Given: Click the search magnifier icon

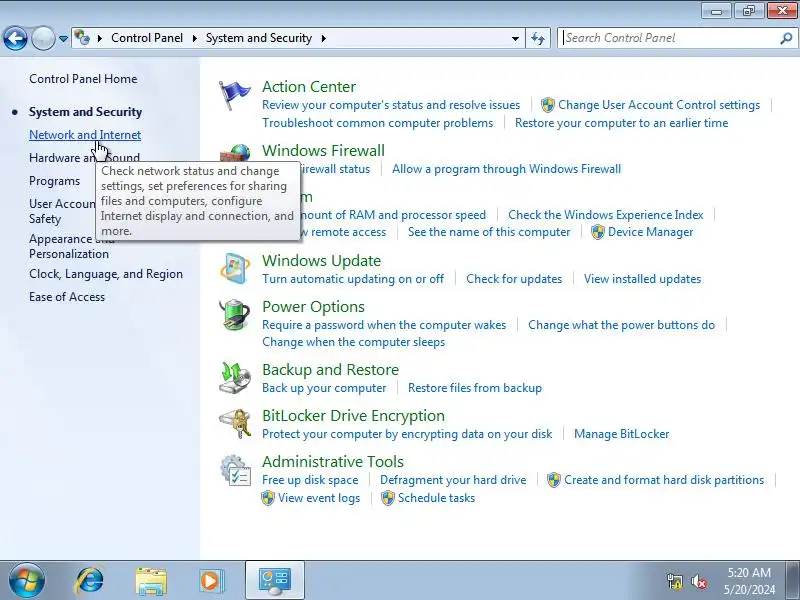Looking at the screenshot, I should [786, 38].
